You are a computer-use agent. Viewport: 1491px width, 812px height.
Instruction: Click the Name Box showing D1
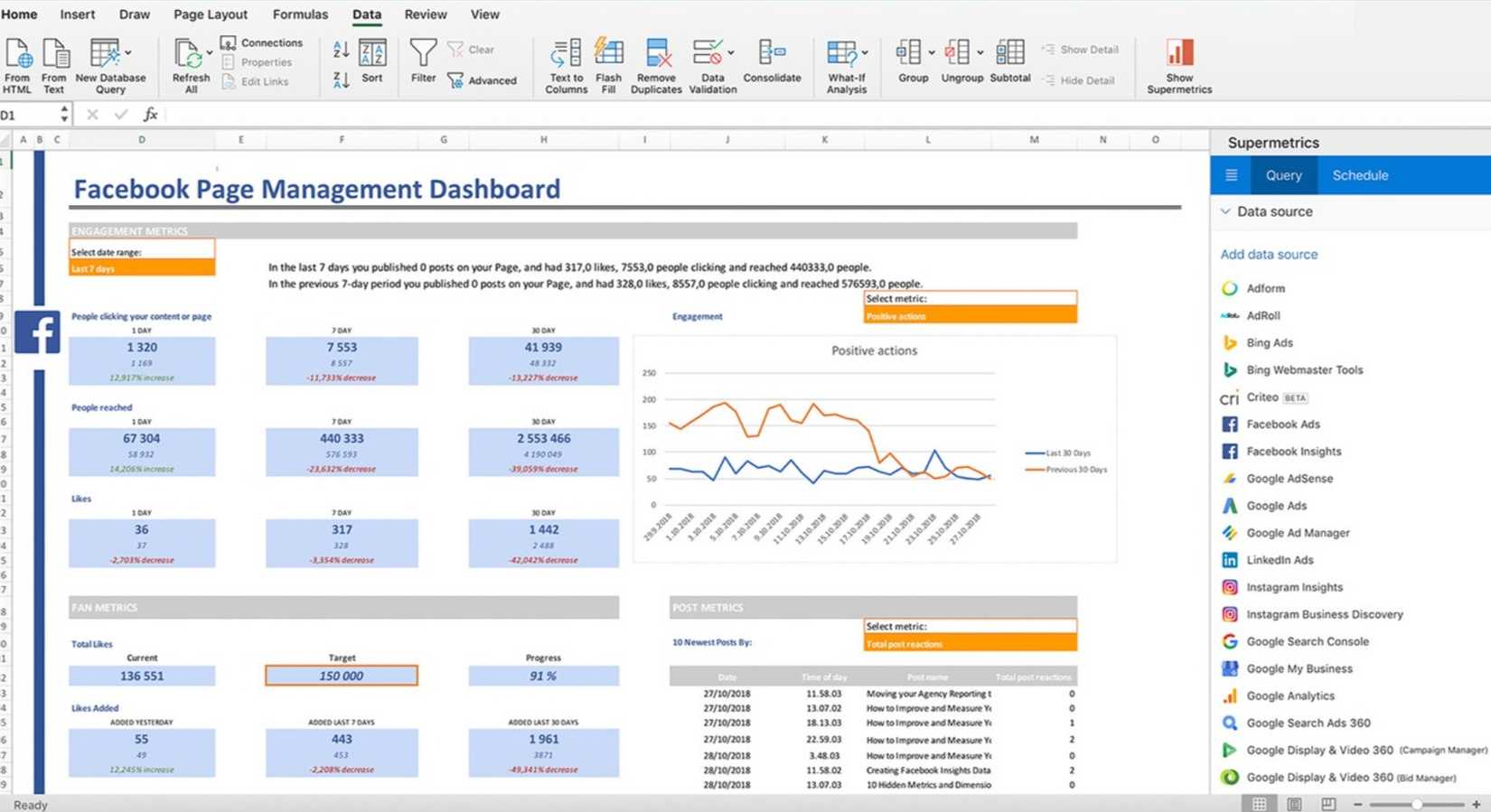tap(30, 115)
